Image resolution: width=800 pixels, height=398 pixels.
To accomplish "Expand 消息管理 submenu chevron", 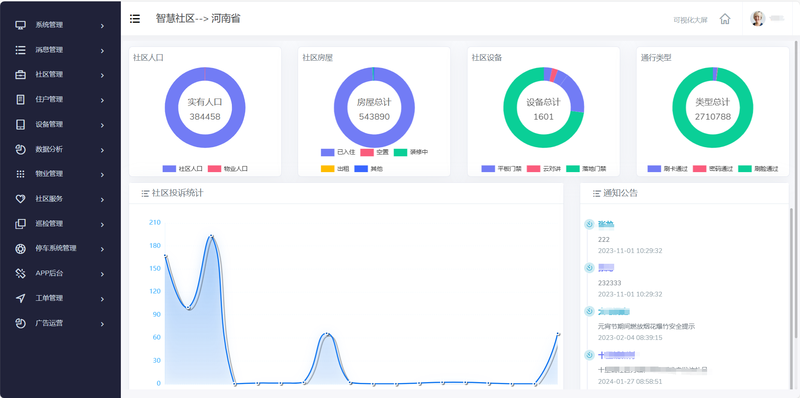I will [x=102, y=51].
